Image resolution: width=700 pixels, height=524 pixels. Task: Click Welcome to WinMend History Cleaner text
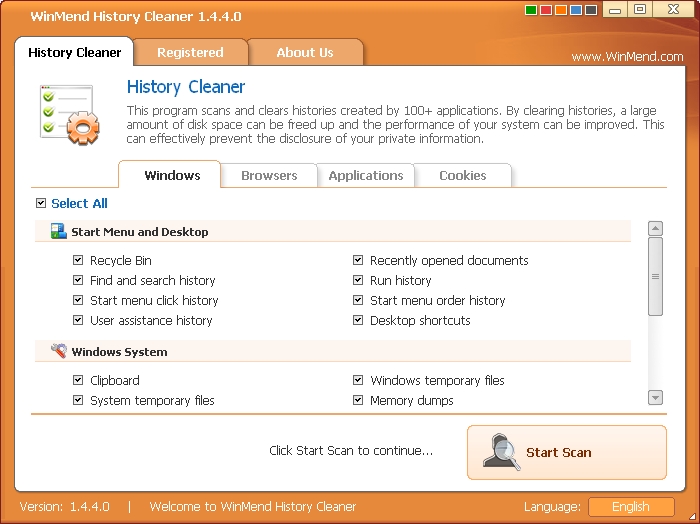click(253, 507)
